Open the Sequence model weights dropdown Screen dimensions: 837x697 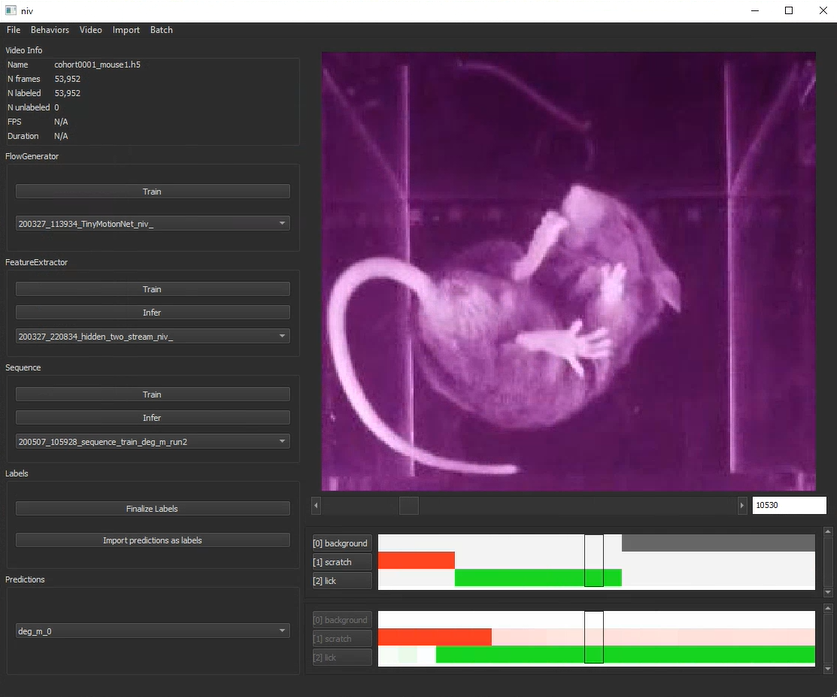[x=153, y=441]
